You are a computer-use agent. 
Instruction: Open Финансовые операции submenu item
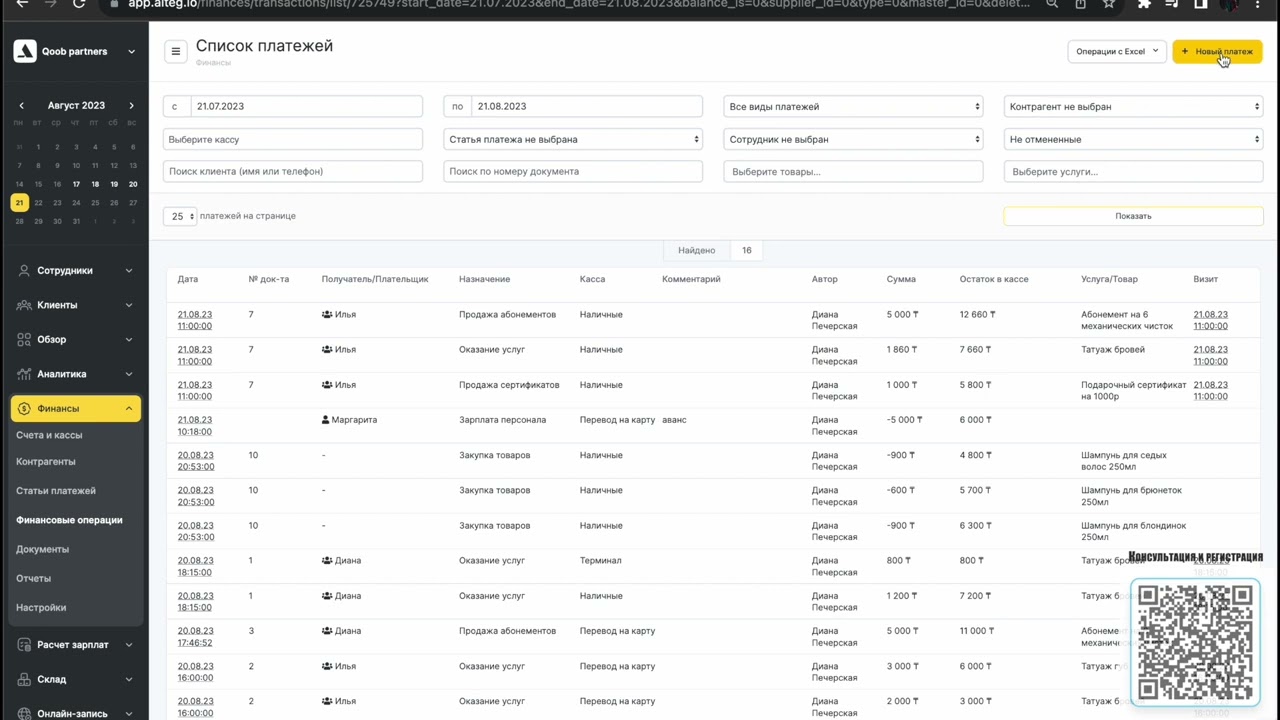69,520
